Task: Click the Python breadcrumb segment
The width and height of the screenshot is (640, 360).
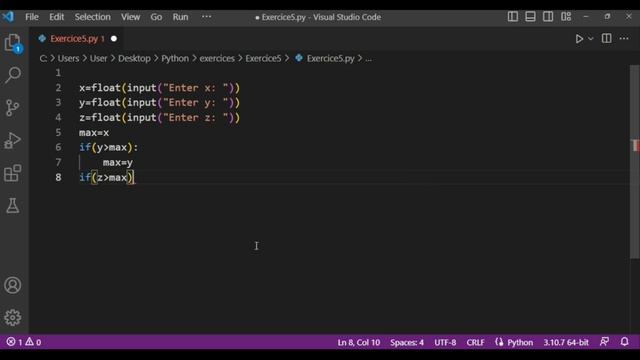Action: [175, 58]
